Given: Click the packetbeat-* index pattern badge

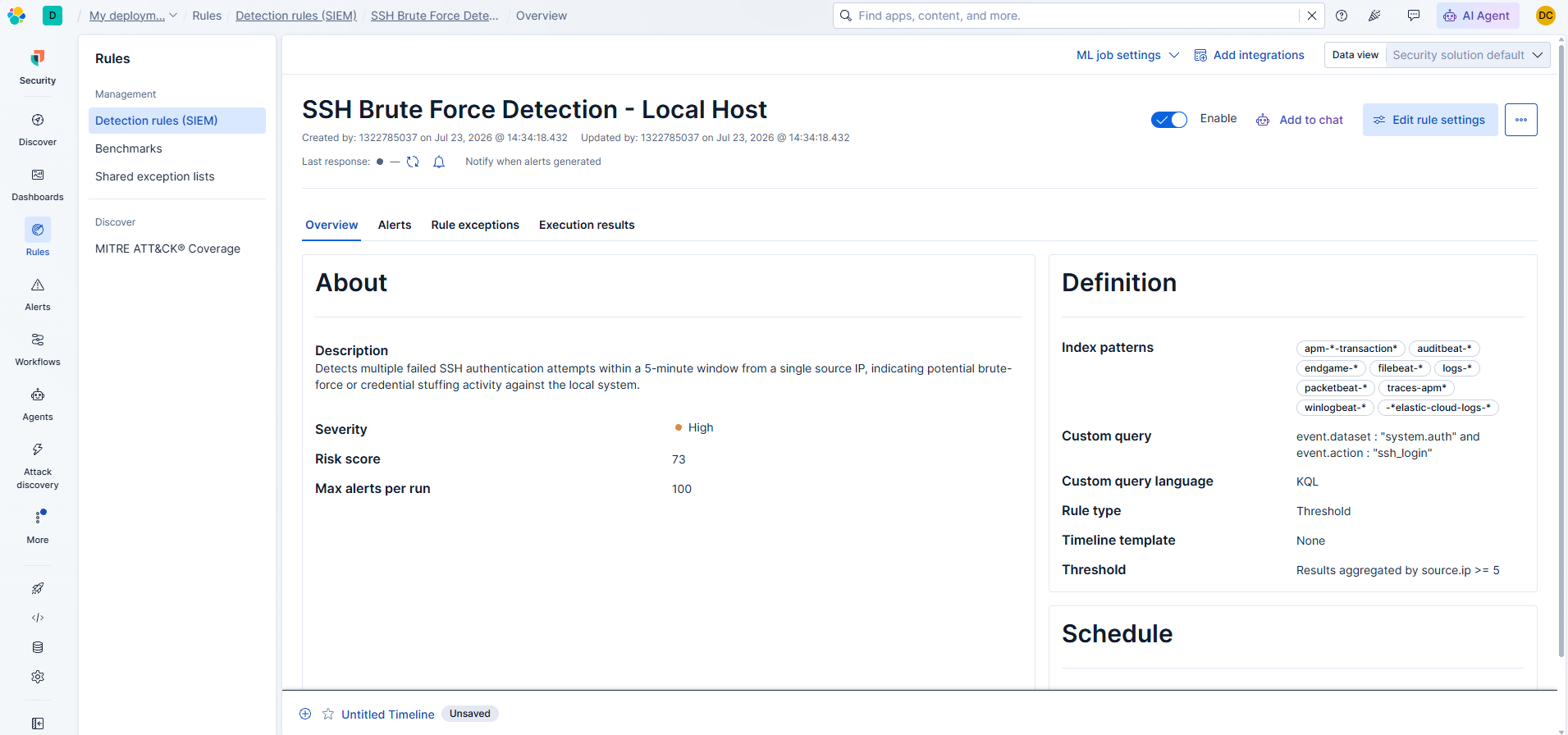Looking at the screenshot, I should 1336,388.
